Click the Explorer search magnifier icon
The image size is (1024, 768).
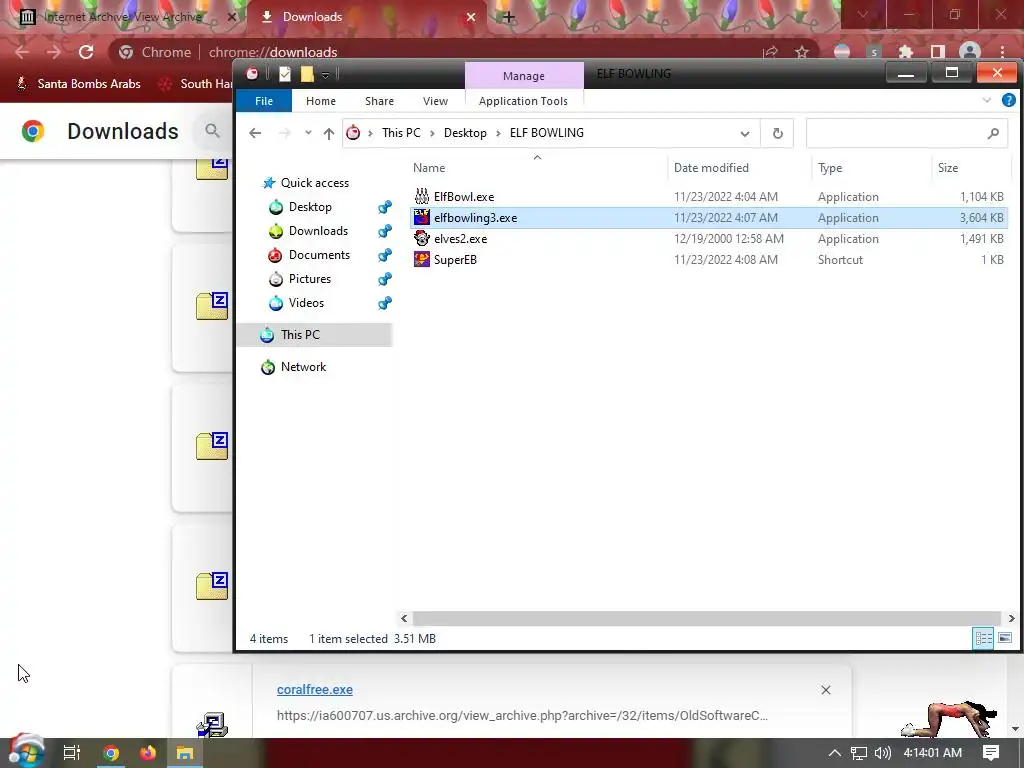pyautogui.click(x=993, y=133)
